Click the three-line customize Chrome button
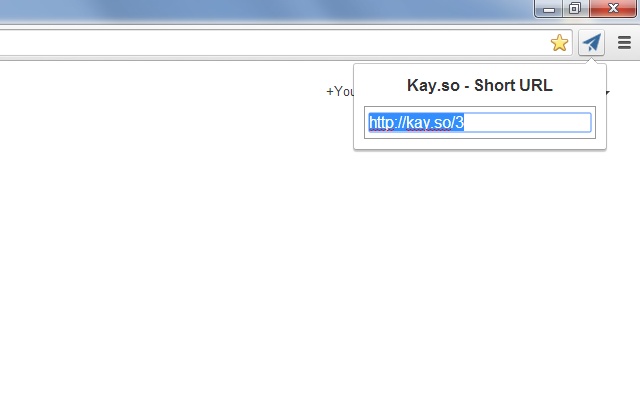Image resolution: width=640 pixels, height=400 pixels. (624, 42)
